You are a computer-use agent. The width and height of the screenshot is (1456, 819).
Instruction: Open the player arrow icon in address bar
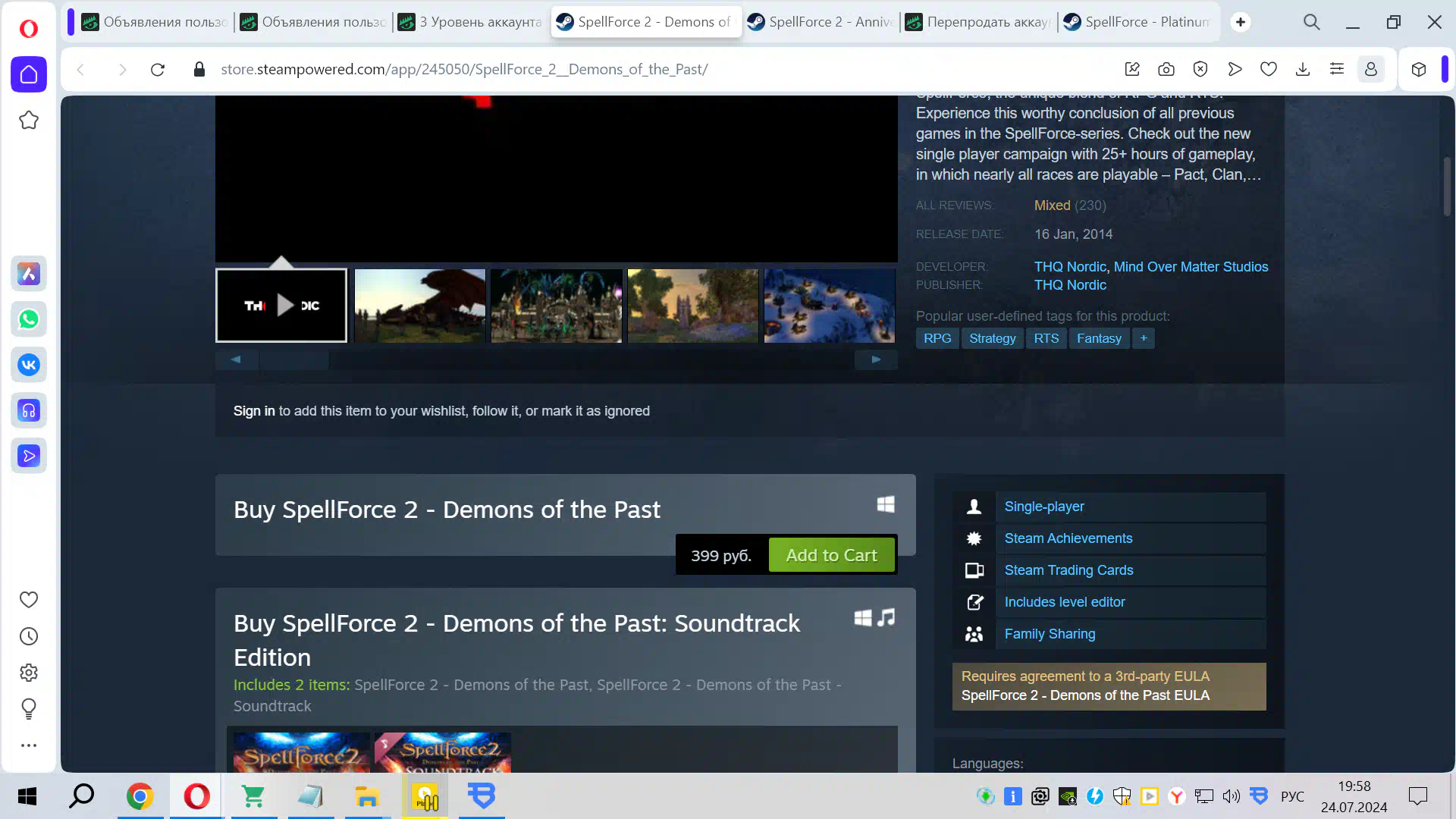pyautogui.click(x=1235, y=70)
